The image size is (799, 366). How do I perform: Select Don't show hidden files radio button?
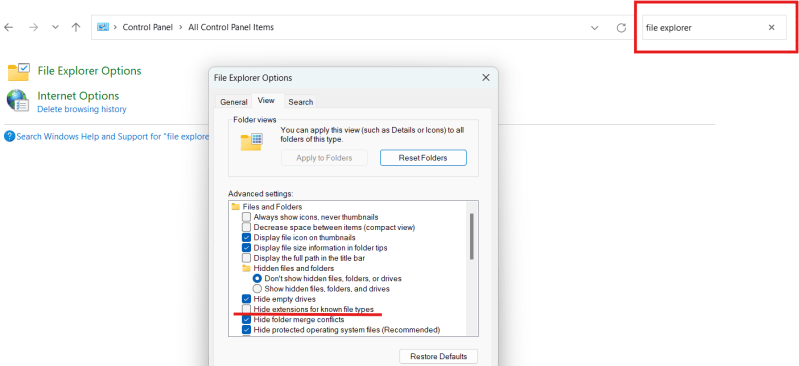click(257, 279)
